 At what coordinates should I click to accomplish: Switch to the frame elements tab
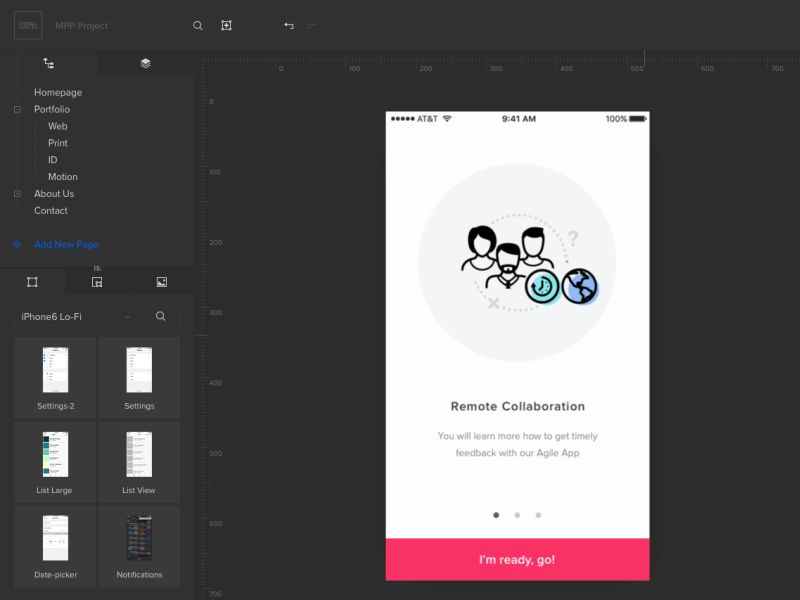pyautogui.click(x=32, y=281)
